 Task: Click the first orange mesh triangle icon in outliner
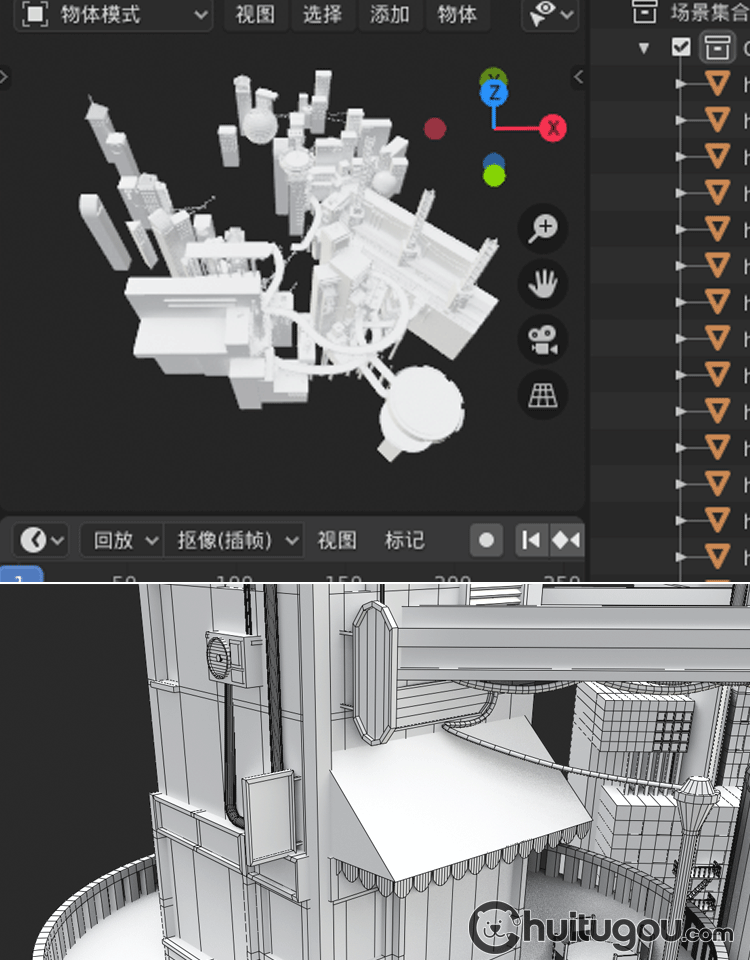[x=717, y=84]
